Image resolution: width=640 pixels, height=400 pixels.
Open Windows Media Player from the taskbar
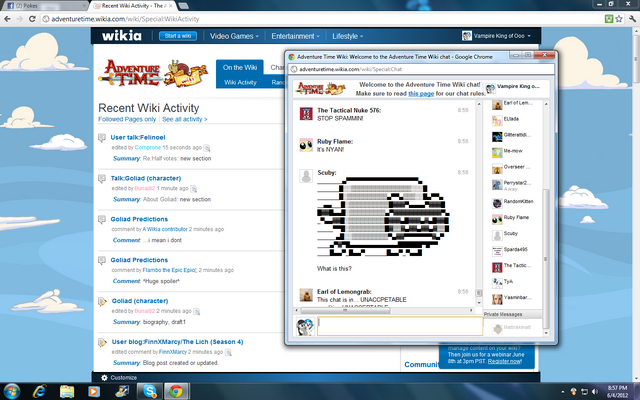click(94, 391)
